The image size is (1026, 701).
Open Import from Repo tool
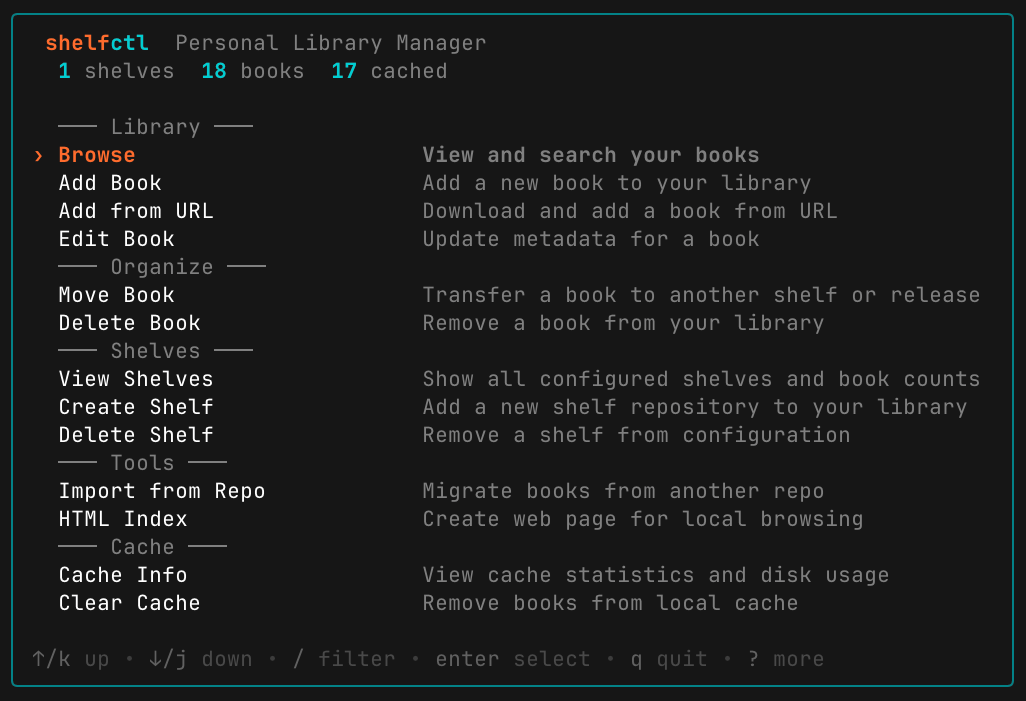(x=162, y=491)
